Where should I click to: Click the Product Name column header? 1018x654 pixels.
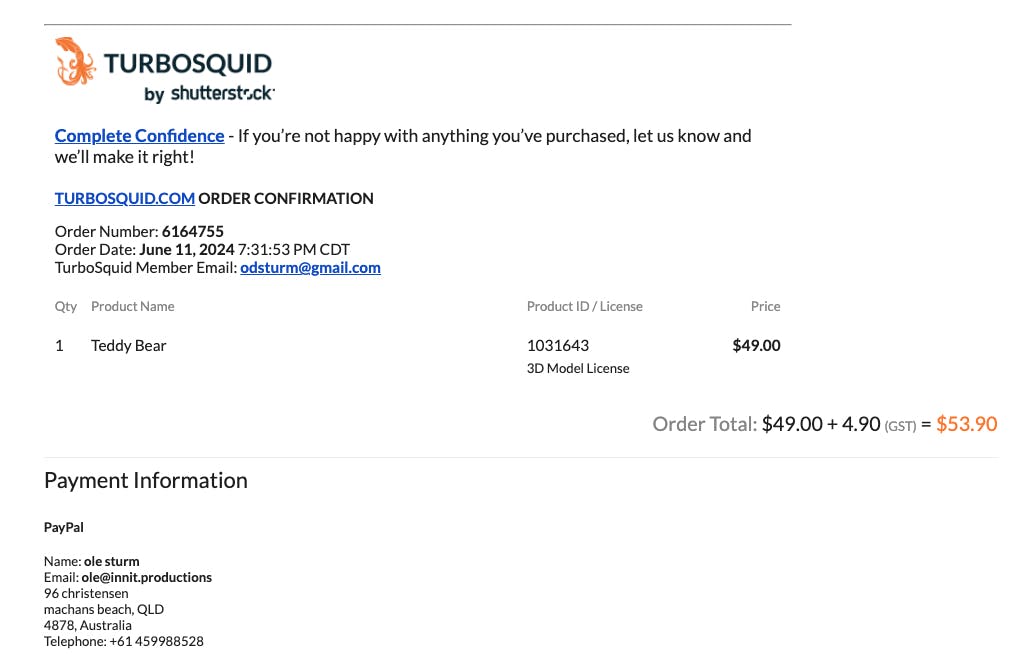(132, 306)
